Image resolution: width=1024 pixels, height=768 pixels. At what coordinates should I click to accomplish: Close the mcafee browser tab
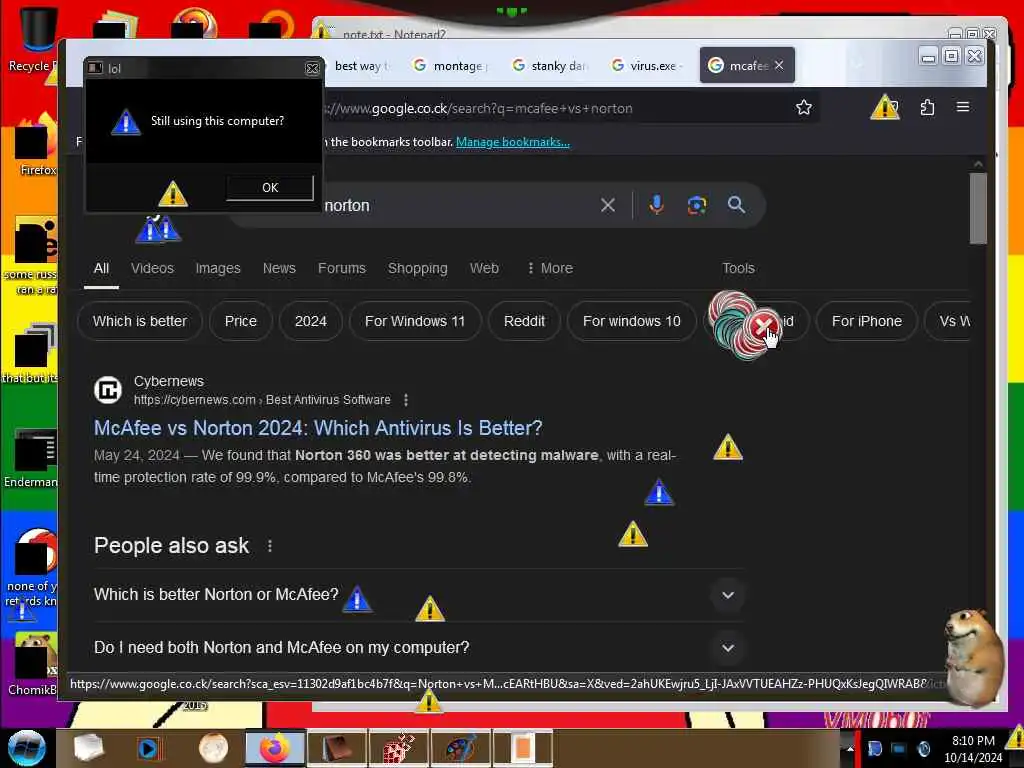pos(779,65)
